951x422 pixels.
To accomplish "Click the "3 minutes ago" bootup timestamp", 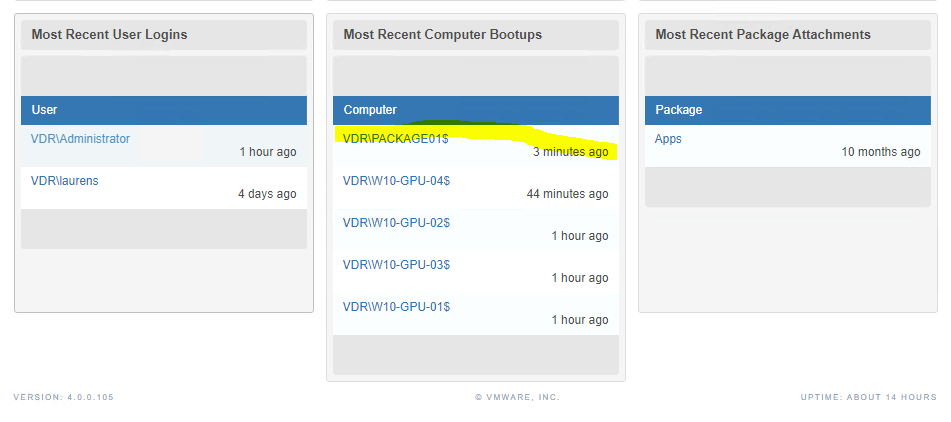I will 571,152.
